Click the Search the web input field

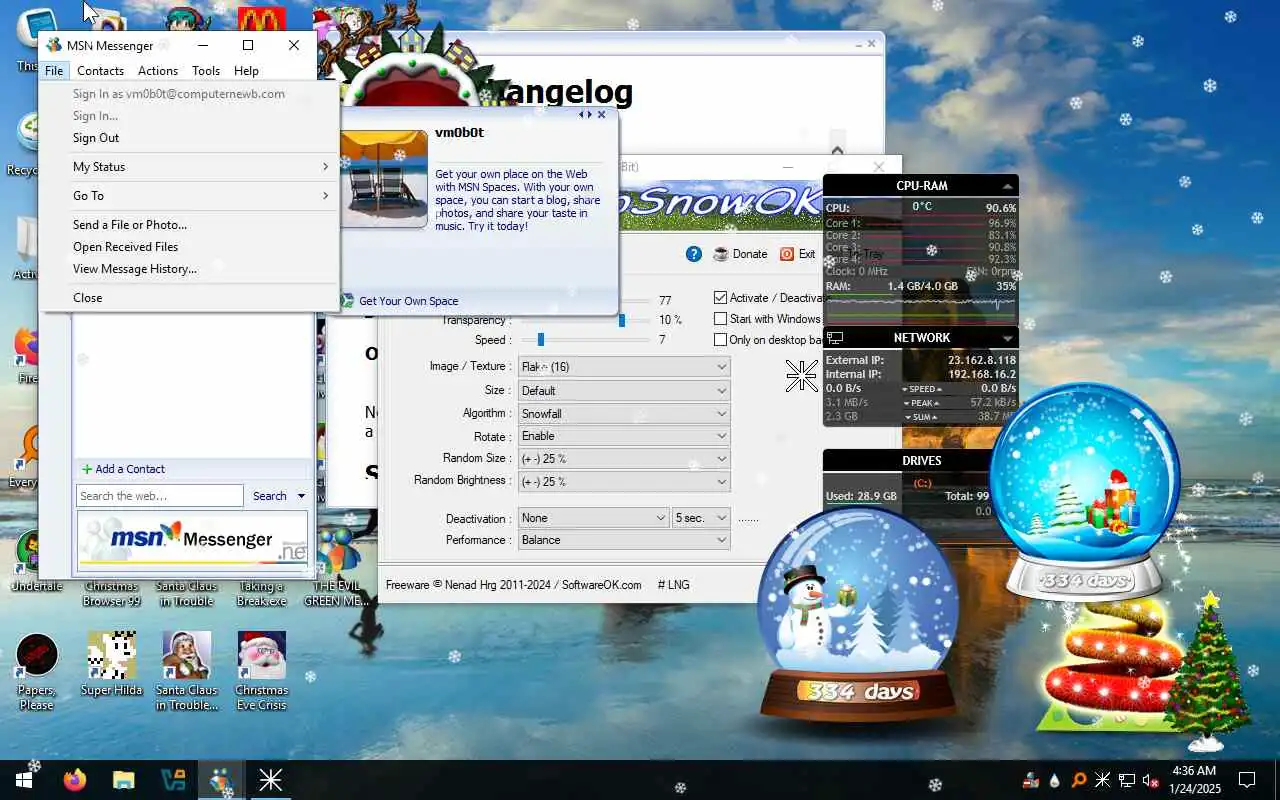pos(160,496)
